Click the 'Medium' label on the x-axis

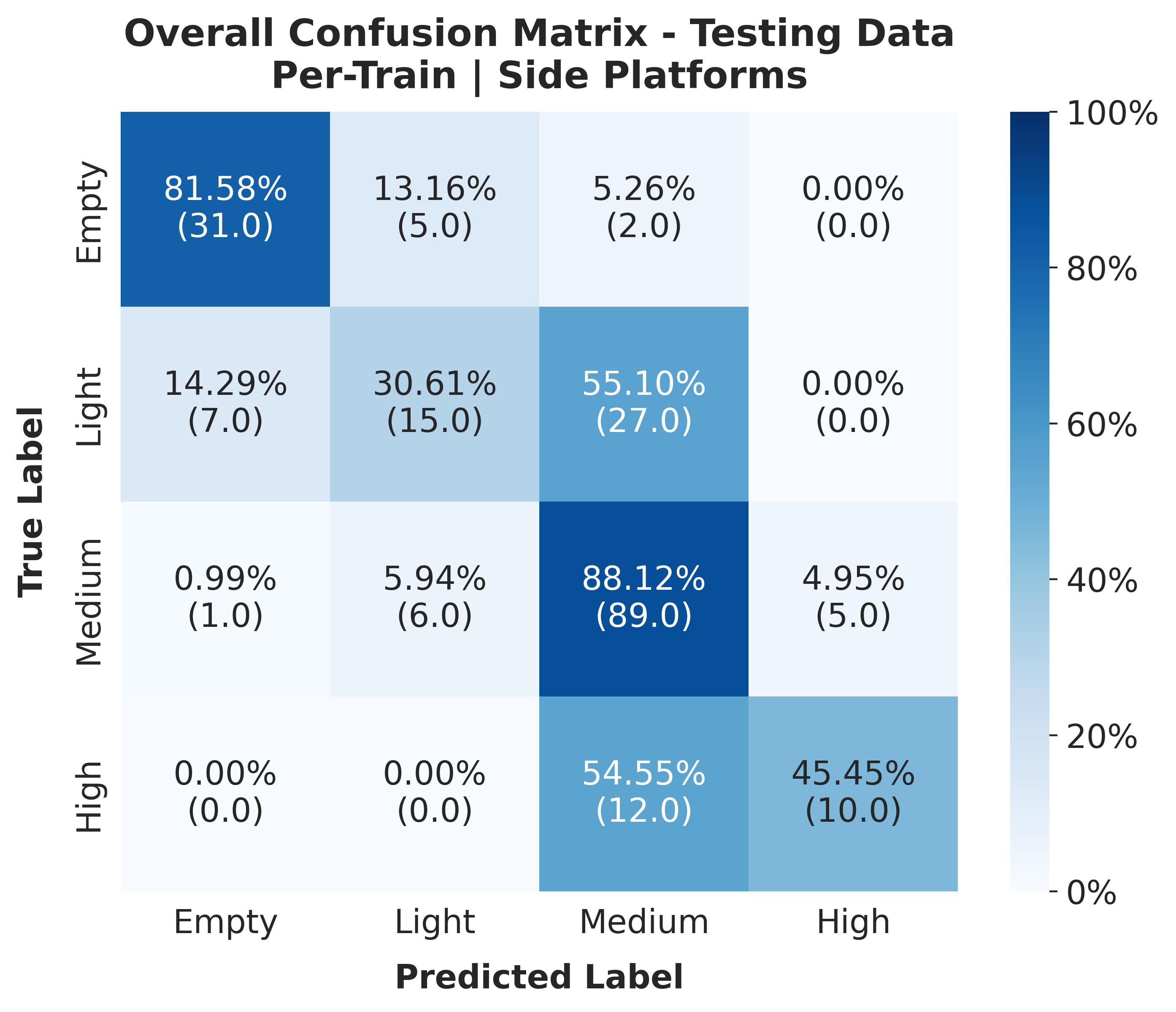(643, 922)
